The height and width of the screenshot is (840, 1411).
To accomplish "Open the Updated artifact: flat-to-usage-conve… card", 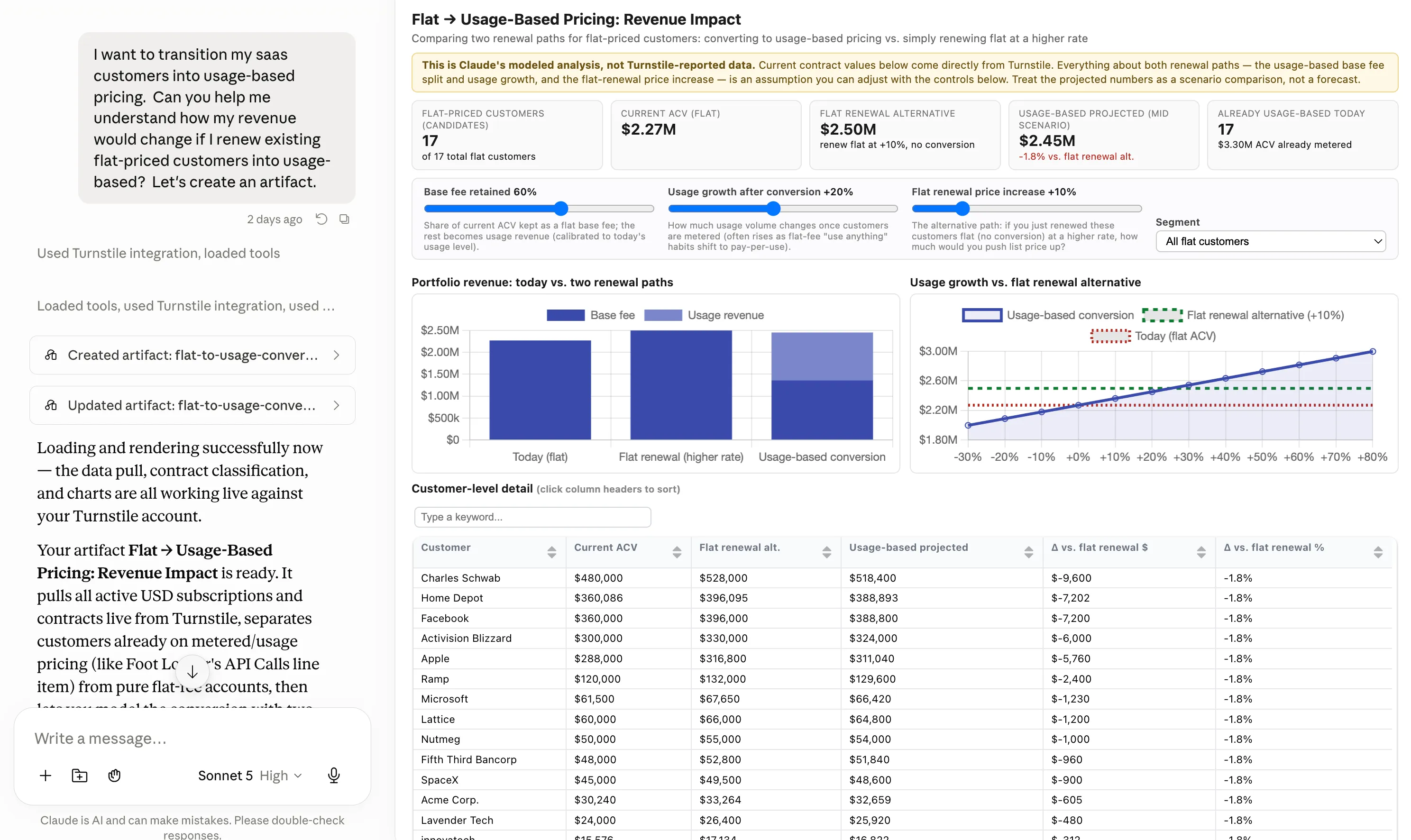I will (x=192, y=405).
